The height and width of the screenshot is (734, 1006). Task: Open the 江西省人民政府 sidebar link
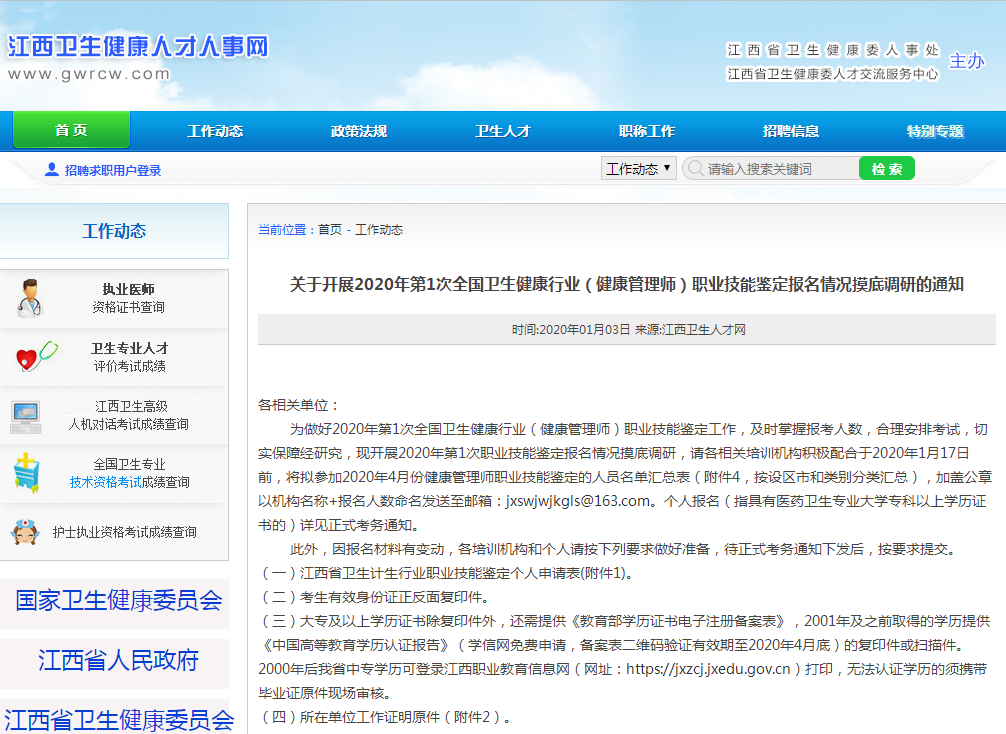118,661
